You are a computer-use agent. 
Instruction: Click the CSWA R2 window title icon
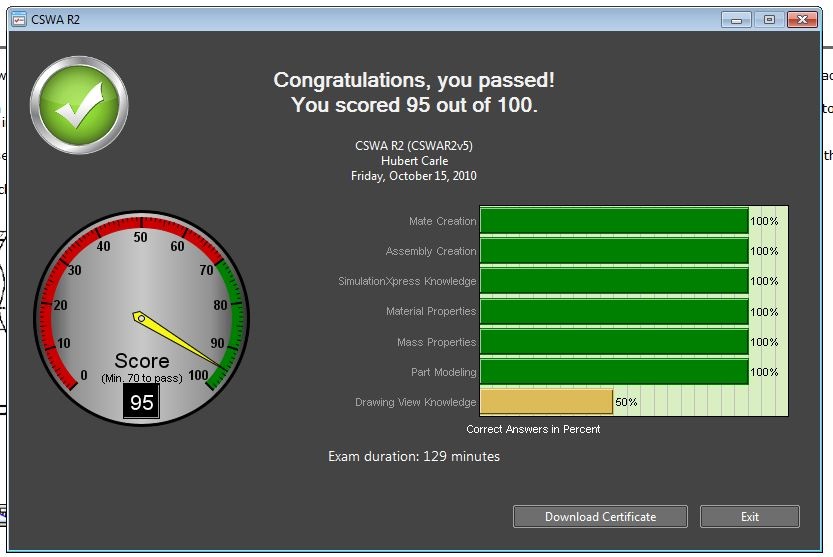19,20
